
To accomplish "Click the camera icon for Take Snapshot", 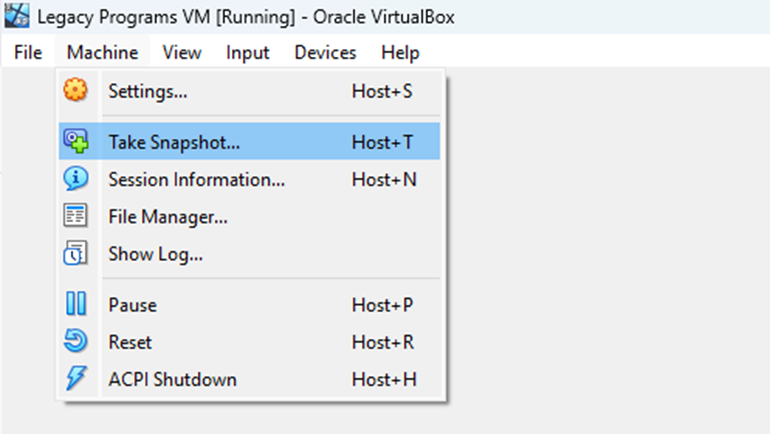I will coord(76,142).
